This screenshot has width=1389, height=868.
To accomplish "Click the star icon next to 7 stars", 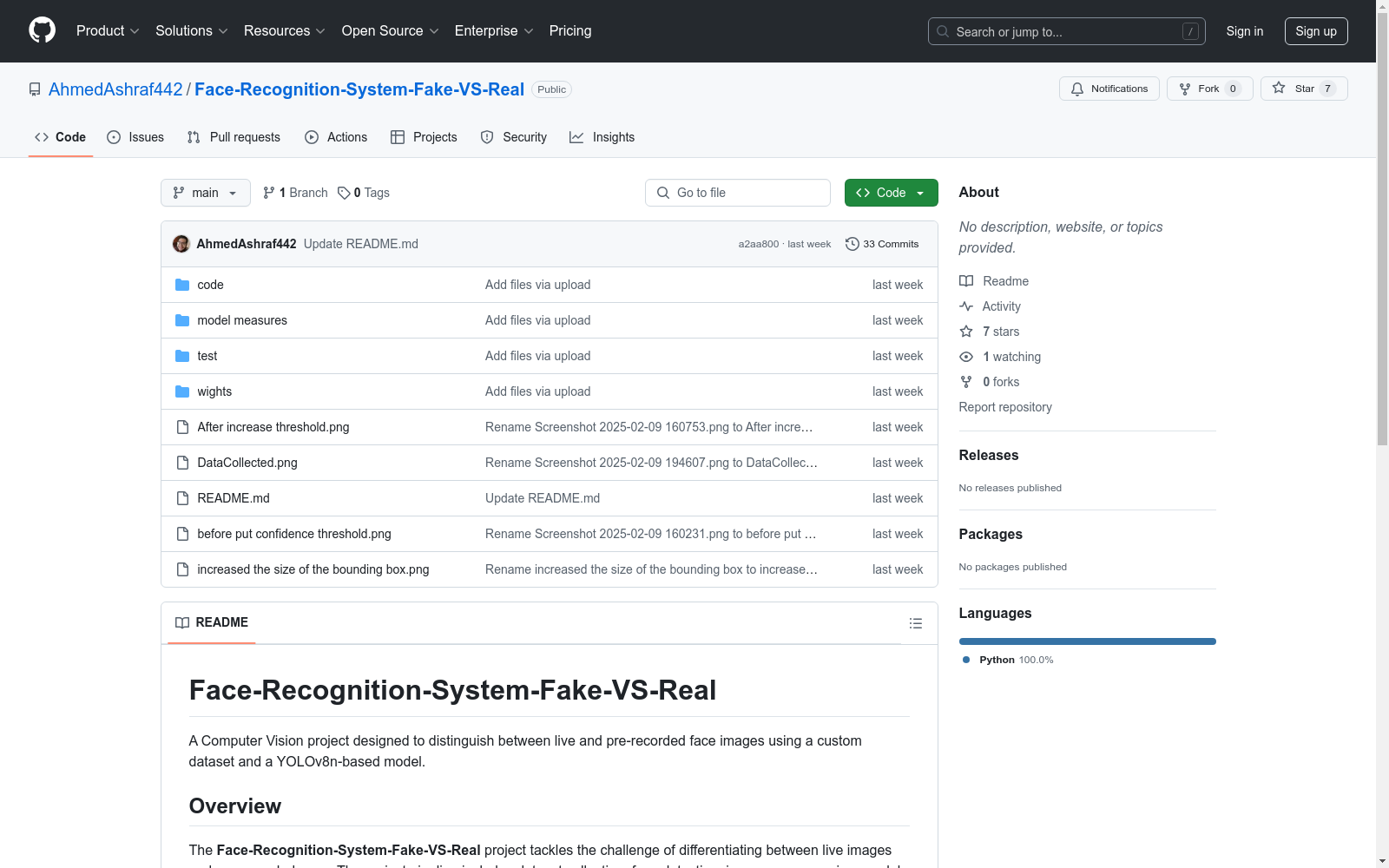I will (966, 332).
